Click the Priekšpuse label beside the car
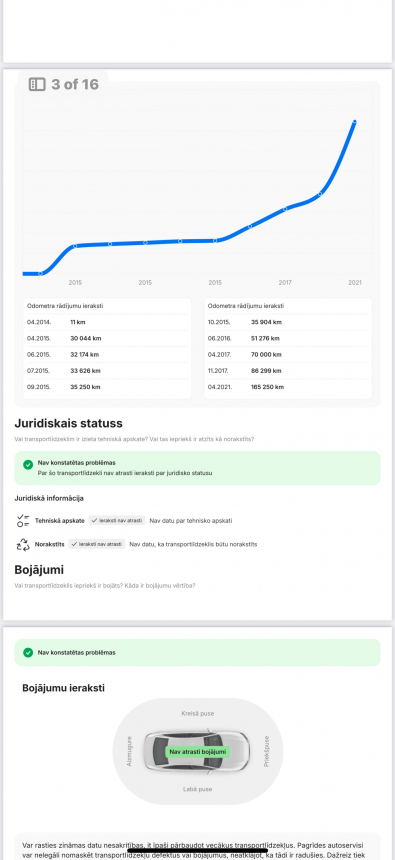395x860 pixels. pyautogui.click(x=267, y=751)
